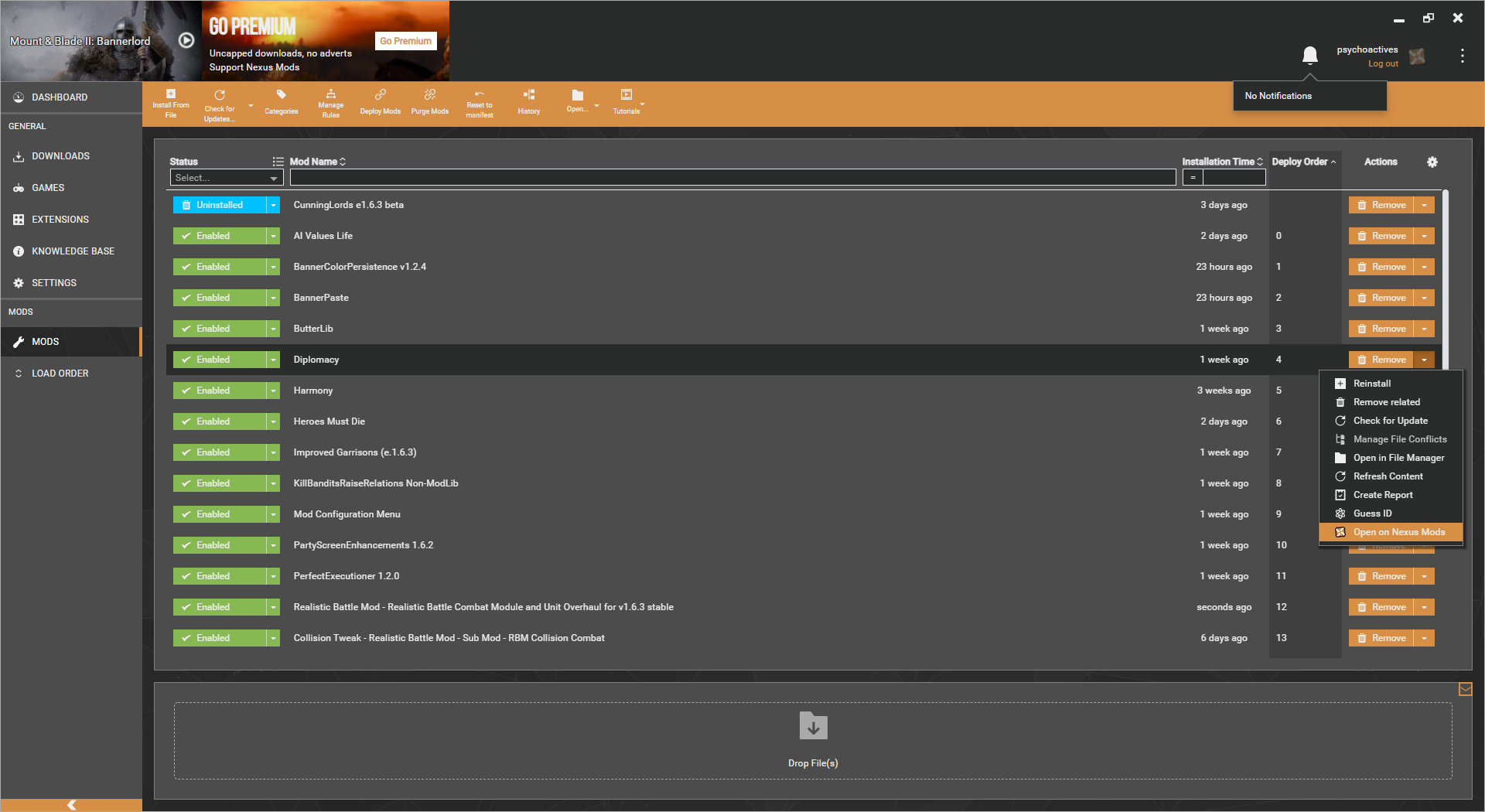Toggle Enabled status for BannerPaste
This screenshot has width=1485, height=812.
pyautogui.click(x=220, y=298)
